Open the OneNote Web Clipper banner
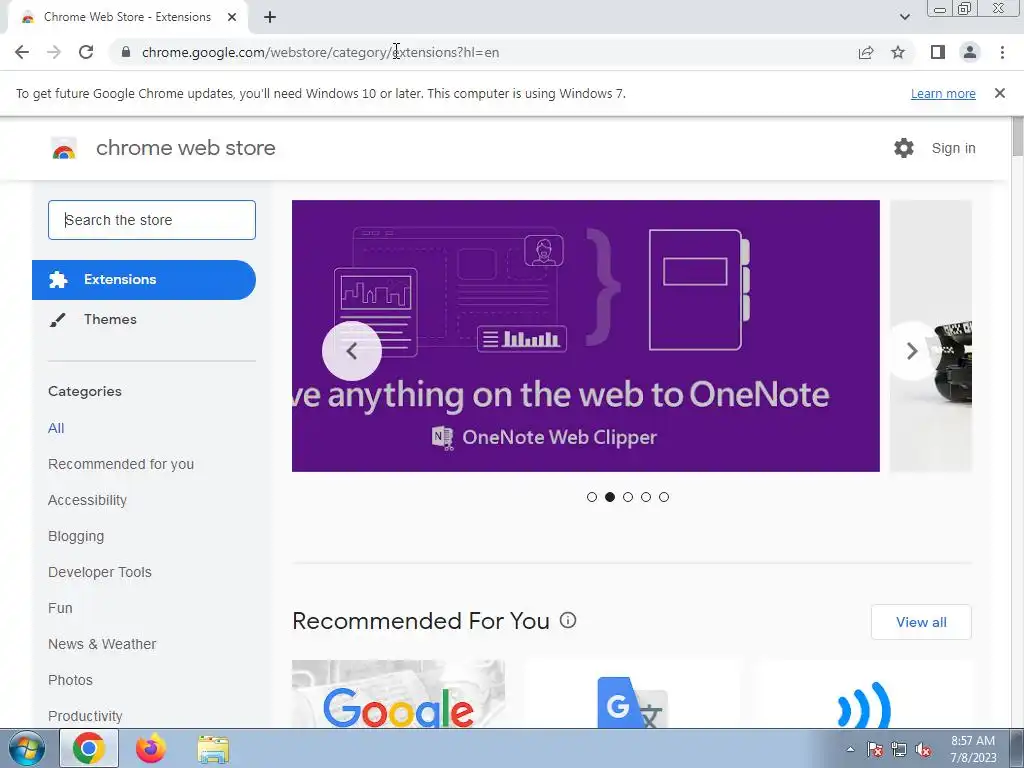 586,336
